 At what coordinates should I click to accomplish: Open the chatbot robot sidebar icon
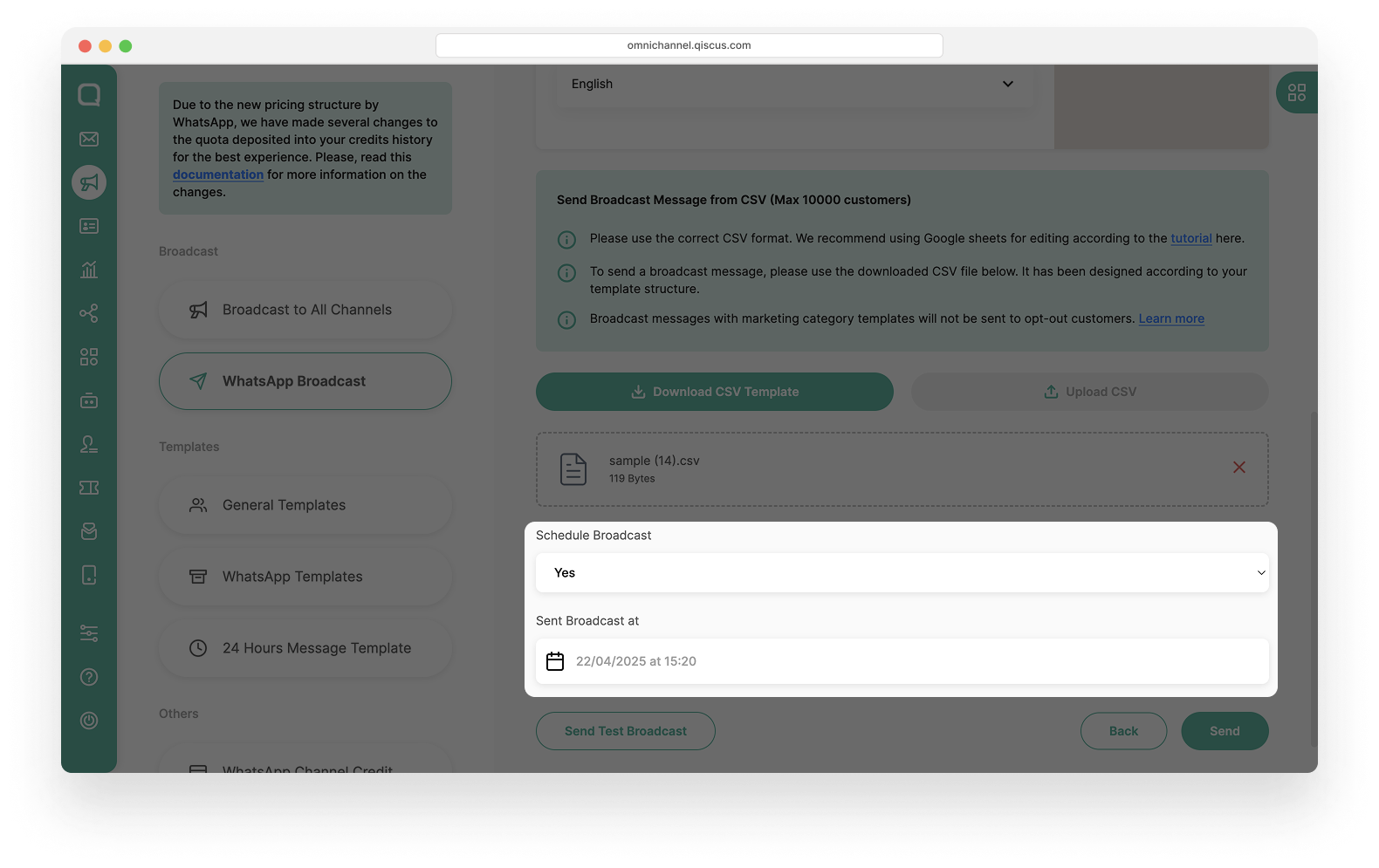[89, 400]
